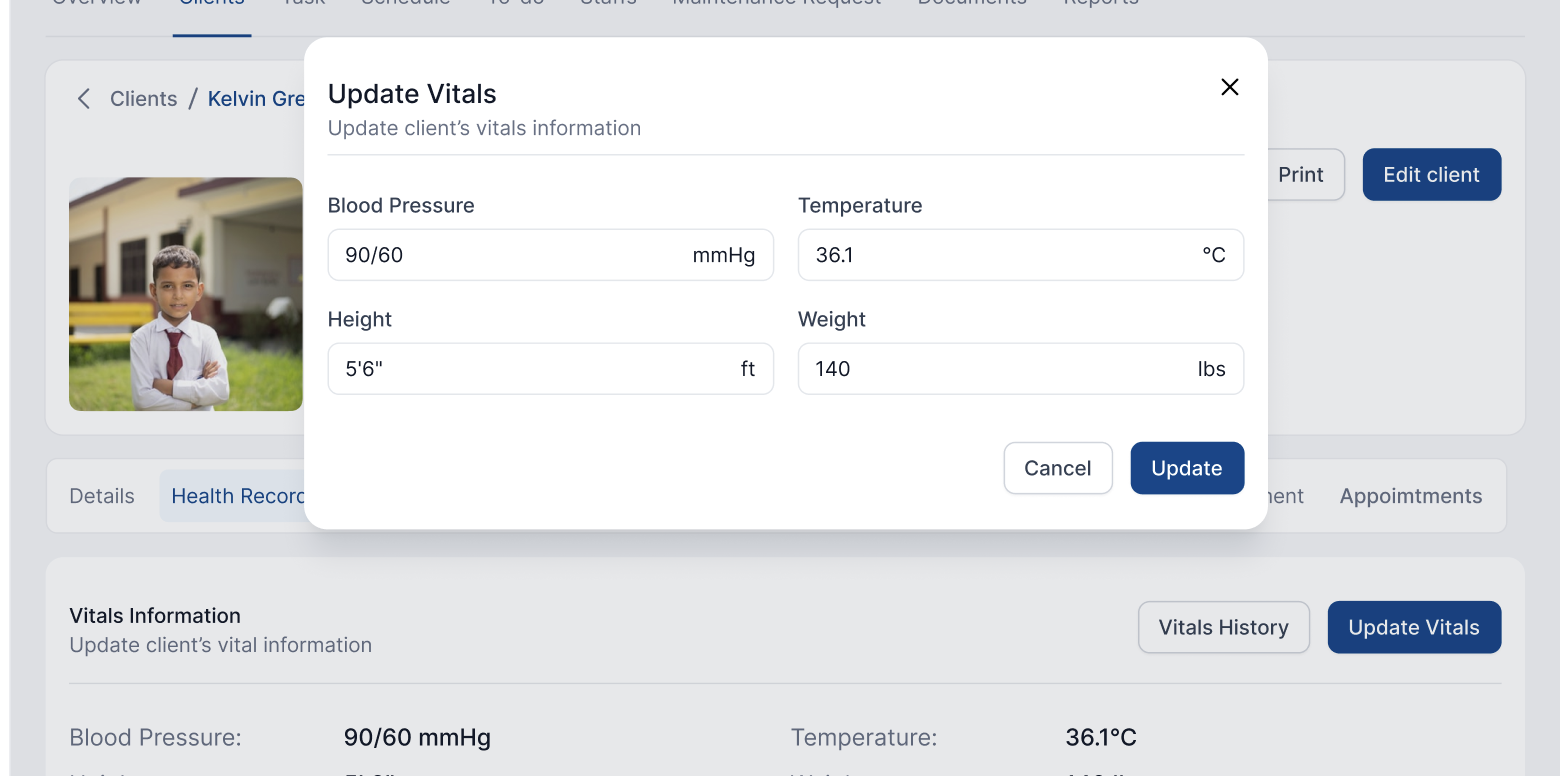Viewport: 1560px width, 776px height.
Task: Click the back chevron beside Clients breadcrumb
Action: [x=84, y=98]
